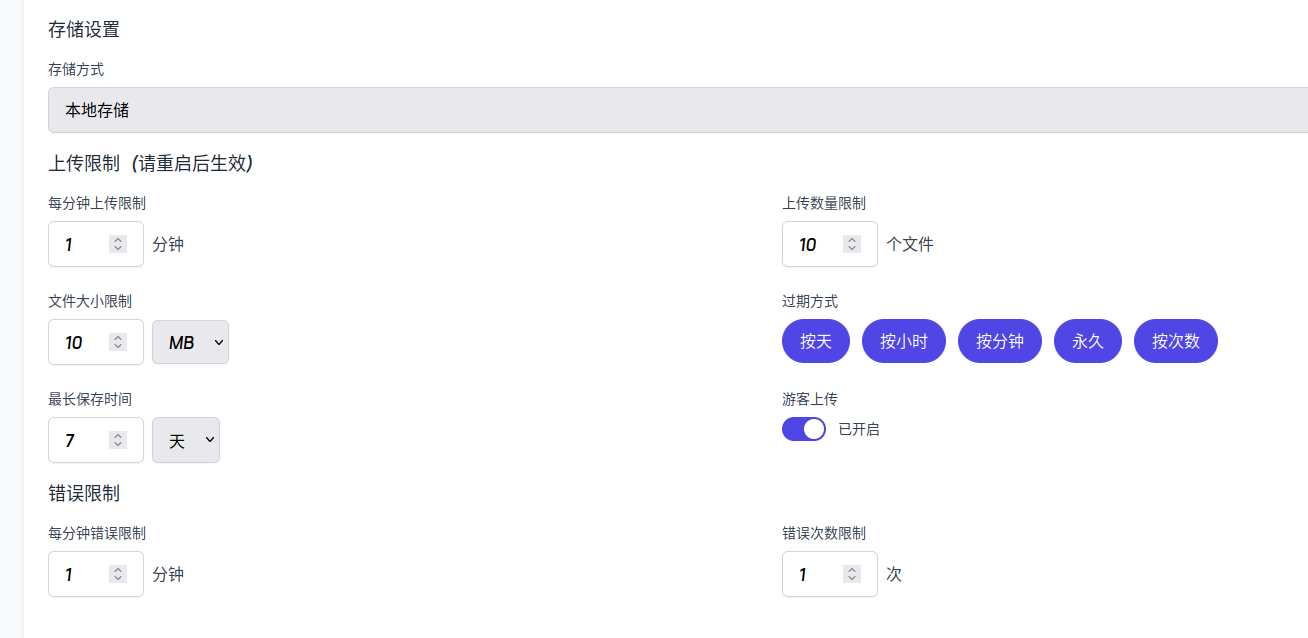Select the 永久 expiry option
The image size is (1308, 638).
pyautogui.click(x=1088, y=341)
